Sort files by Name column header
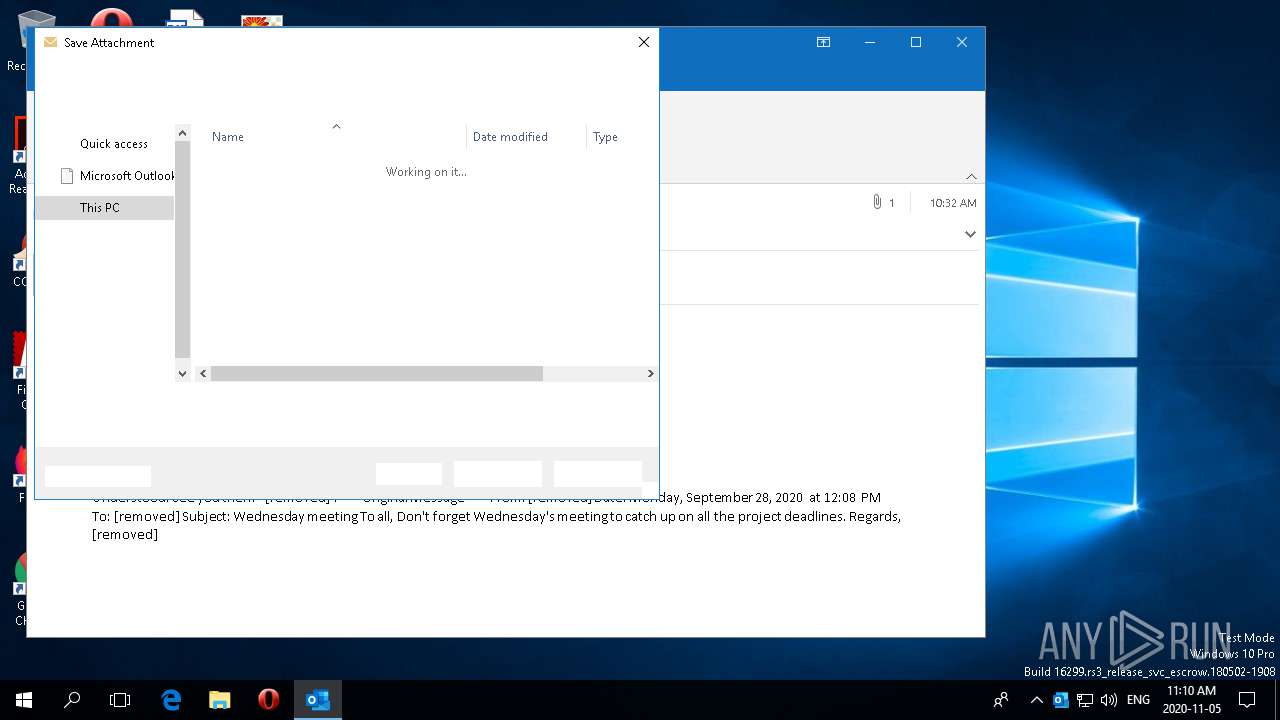1280x720 pixels. [x=228, y=137]
